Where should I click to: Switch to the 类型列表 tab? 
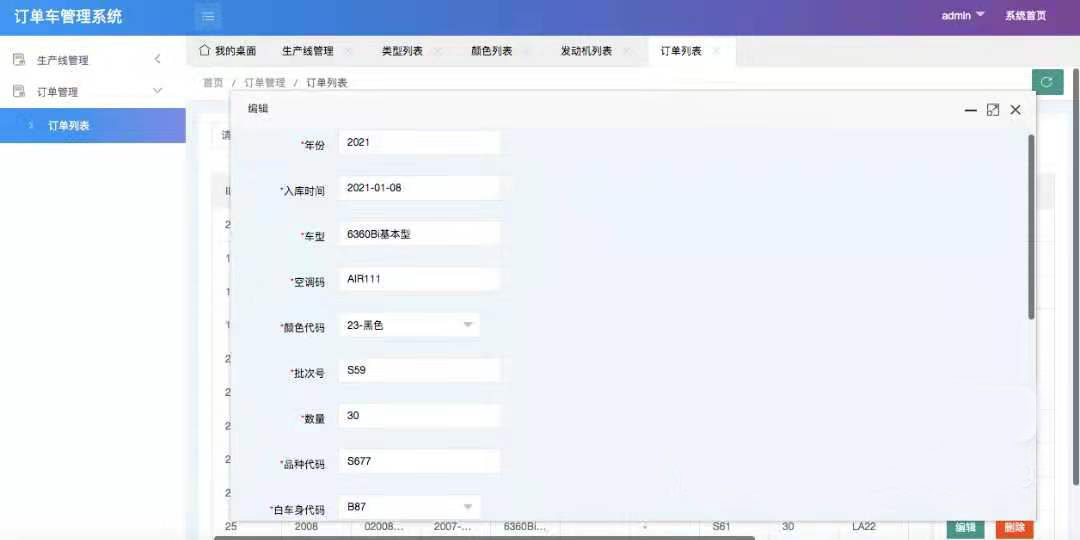(x=402, y=51)
